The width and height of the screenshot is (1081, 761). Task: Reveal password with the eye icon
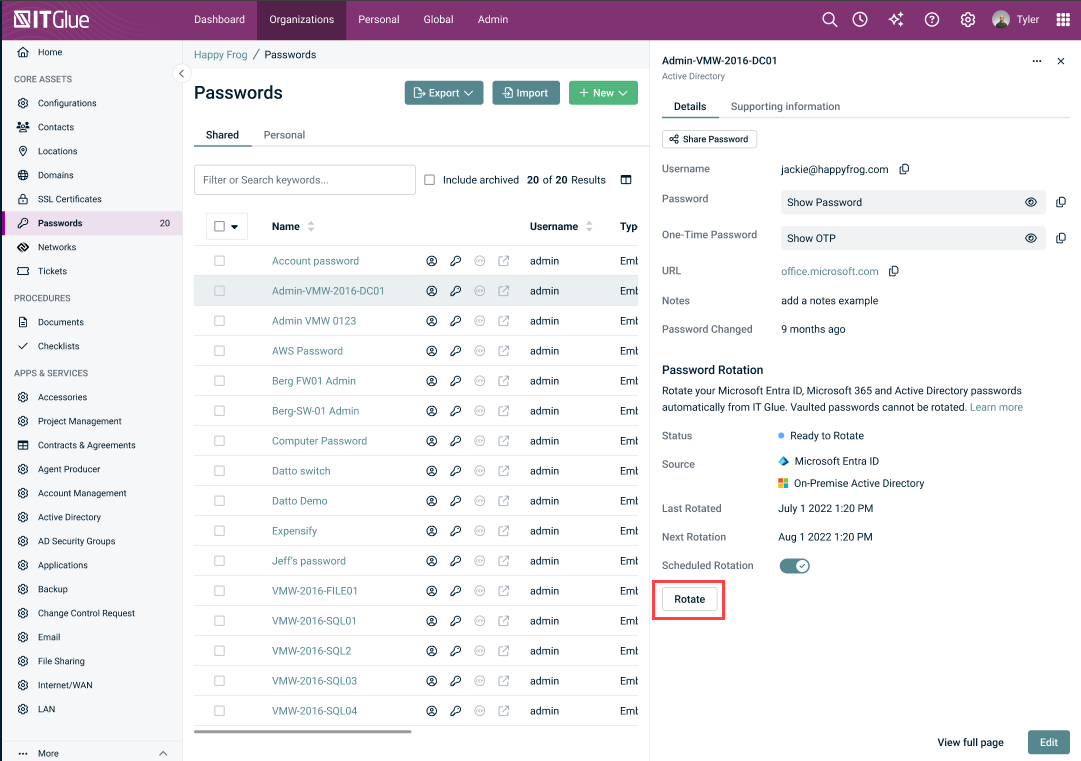[1031, 202]
